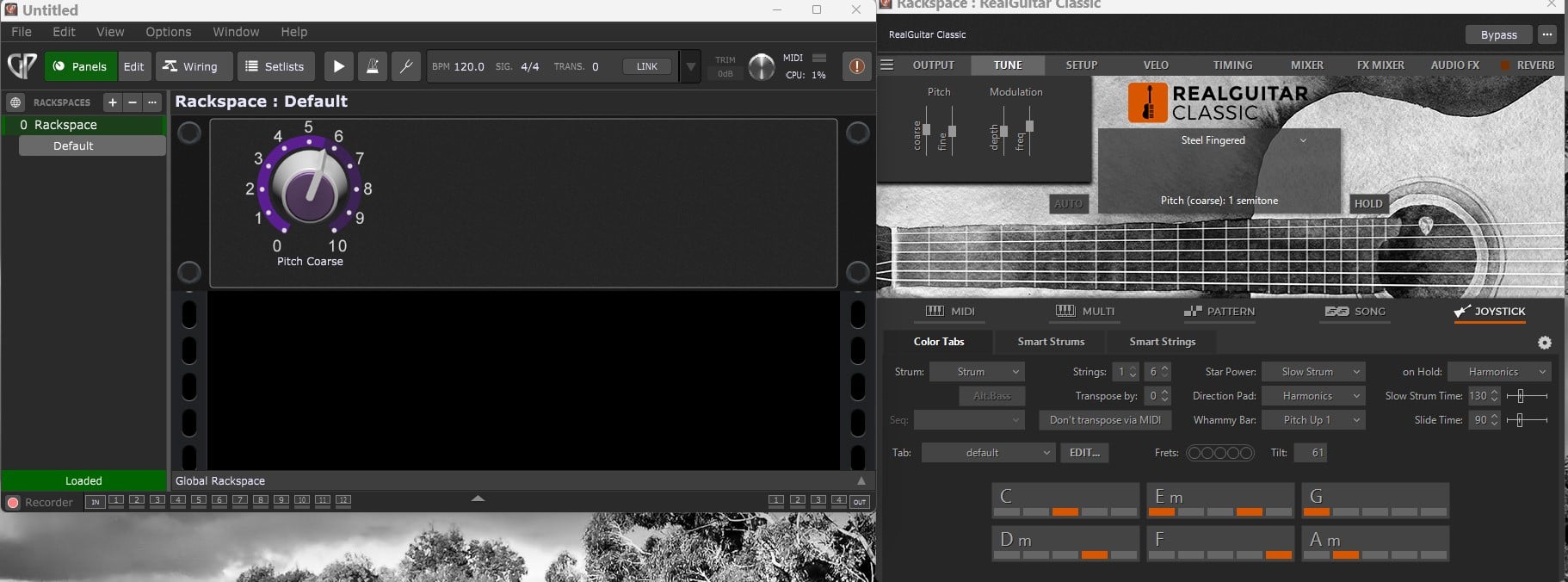This screenshot has width=1568, height=582.
Task: Toggle the AUTO button
Action: (1068, 204)
